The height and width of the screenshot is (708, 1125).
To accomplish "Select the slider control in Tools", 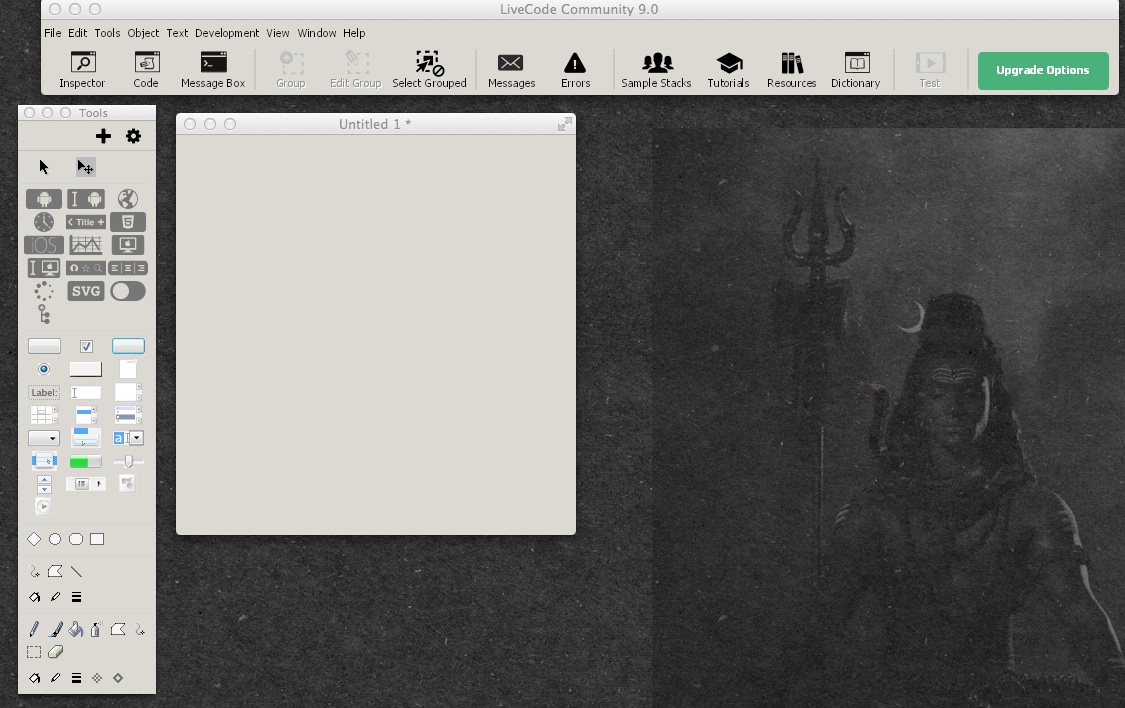I will pyautogui.click(x=128, y=461).
